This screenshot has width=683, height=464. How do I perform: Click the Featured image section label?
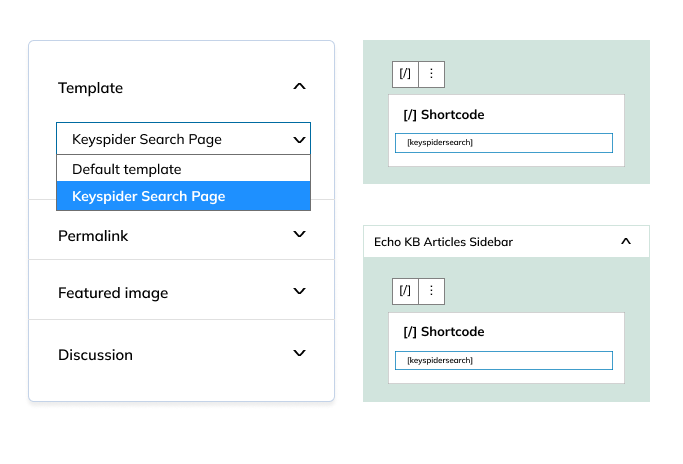click(113, 293)
